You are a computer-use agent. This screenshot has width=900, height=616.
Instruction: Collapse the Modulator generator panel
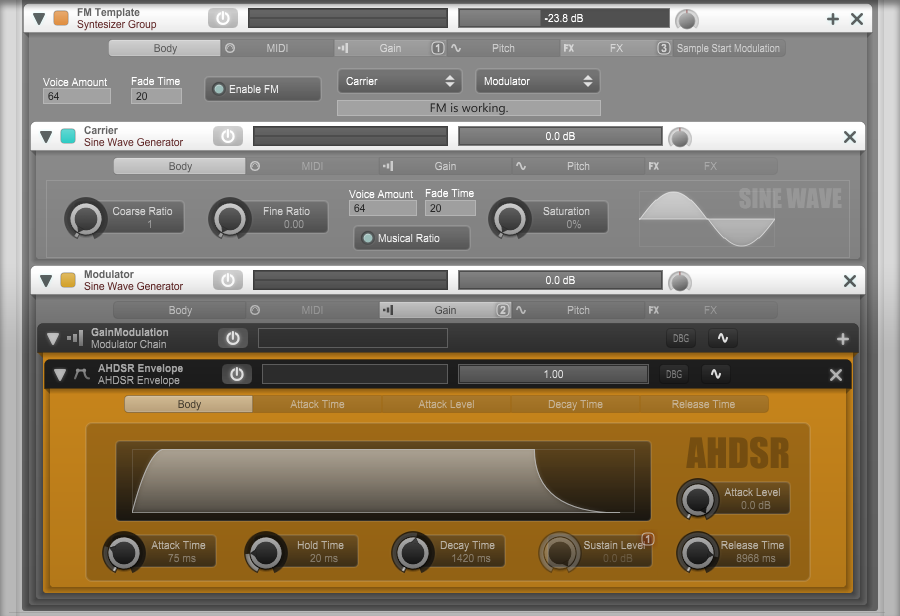(x=46, y=281)
